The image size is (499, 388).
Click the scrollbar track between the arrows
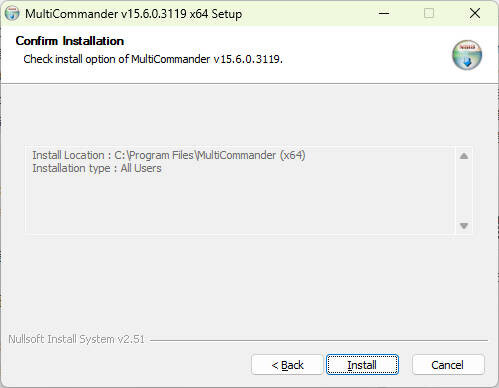[464, 191]
